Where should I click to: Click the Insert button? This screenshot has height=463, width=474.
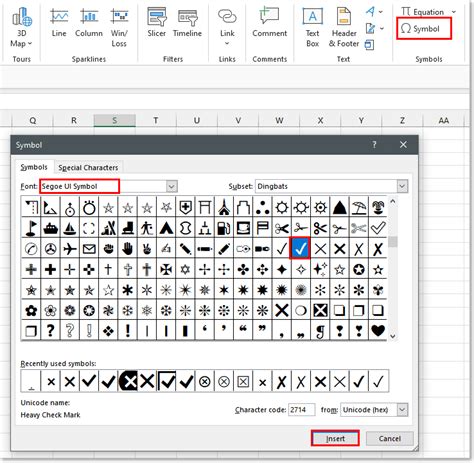(335, 438)
